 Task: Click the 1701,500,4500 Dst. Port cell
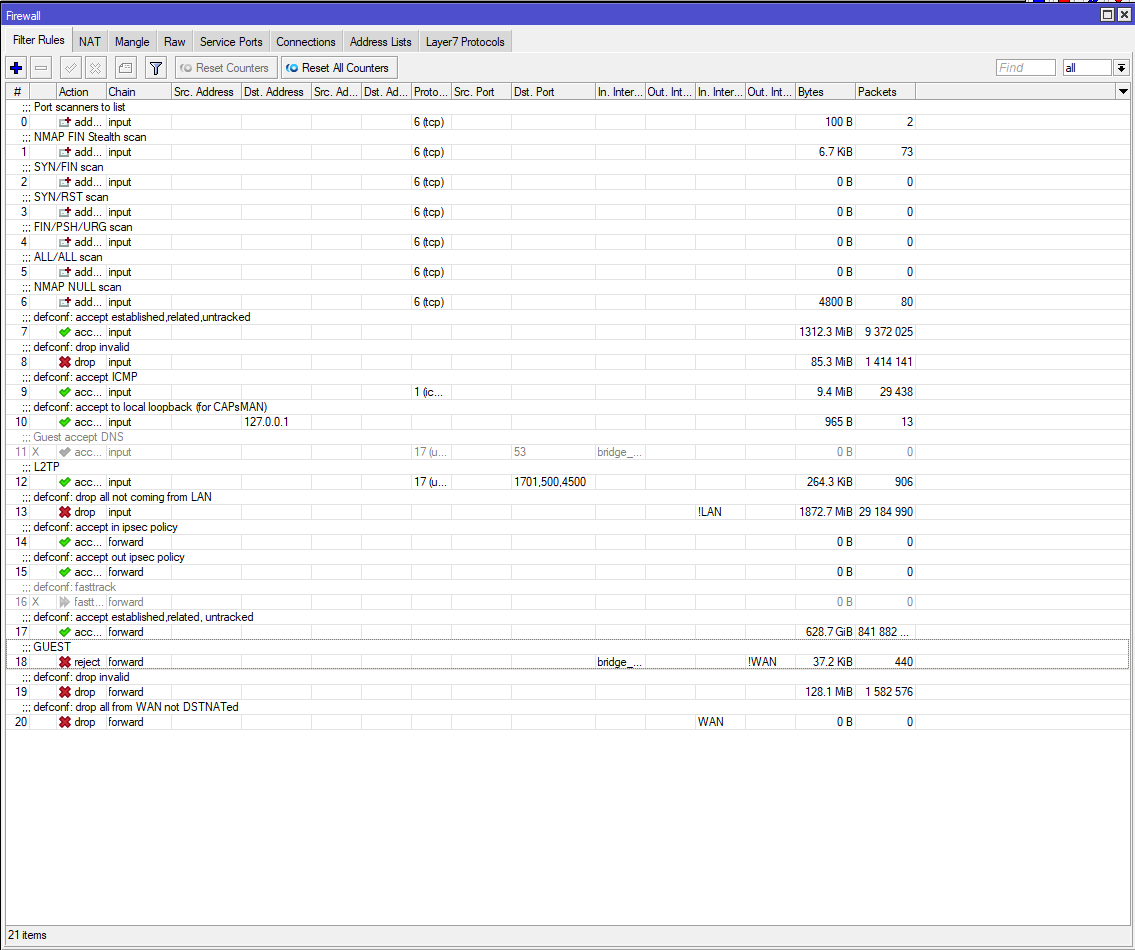tap(553, 482)
